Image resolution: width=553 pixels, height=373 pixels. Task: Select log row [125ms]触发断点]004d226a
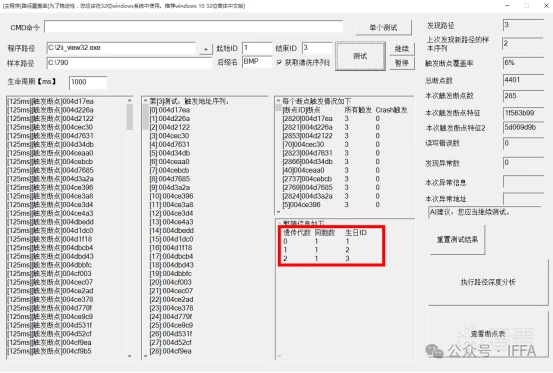point(51,110)
